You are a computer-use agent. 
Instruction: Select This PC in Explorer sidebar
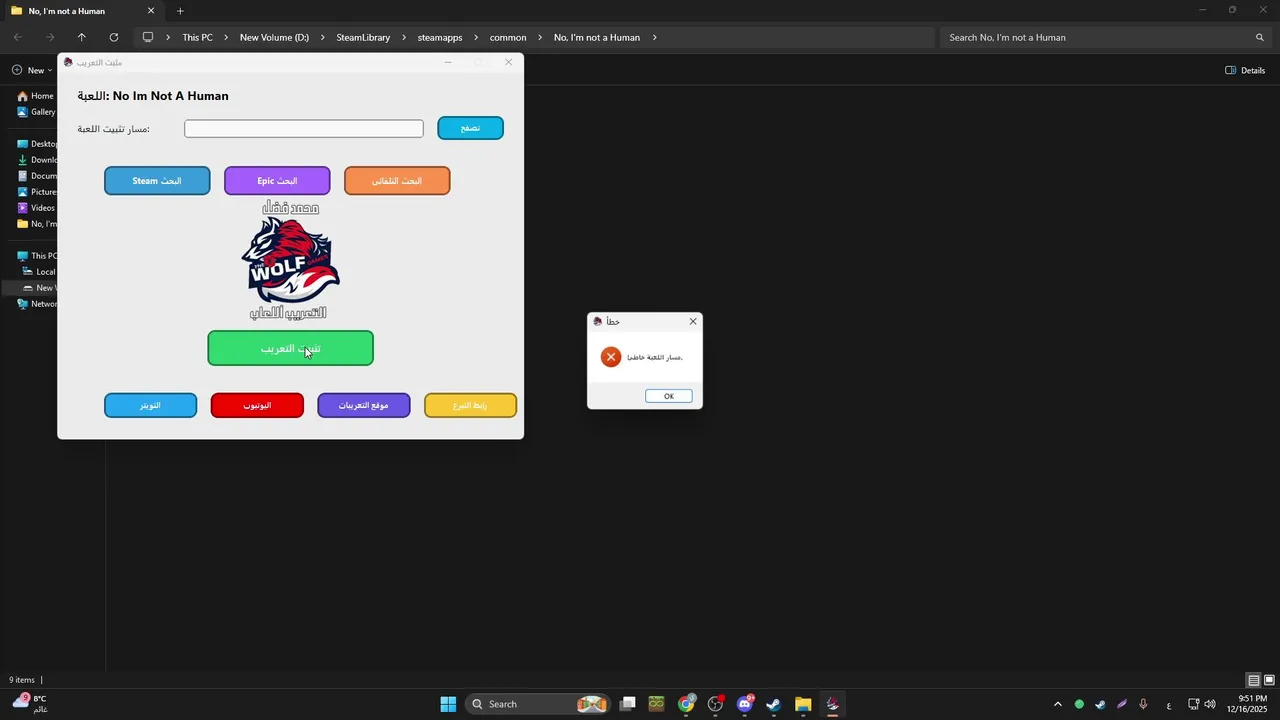click(38, 256)
